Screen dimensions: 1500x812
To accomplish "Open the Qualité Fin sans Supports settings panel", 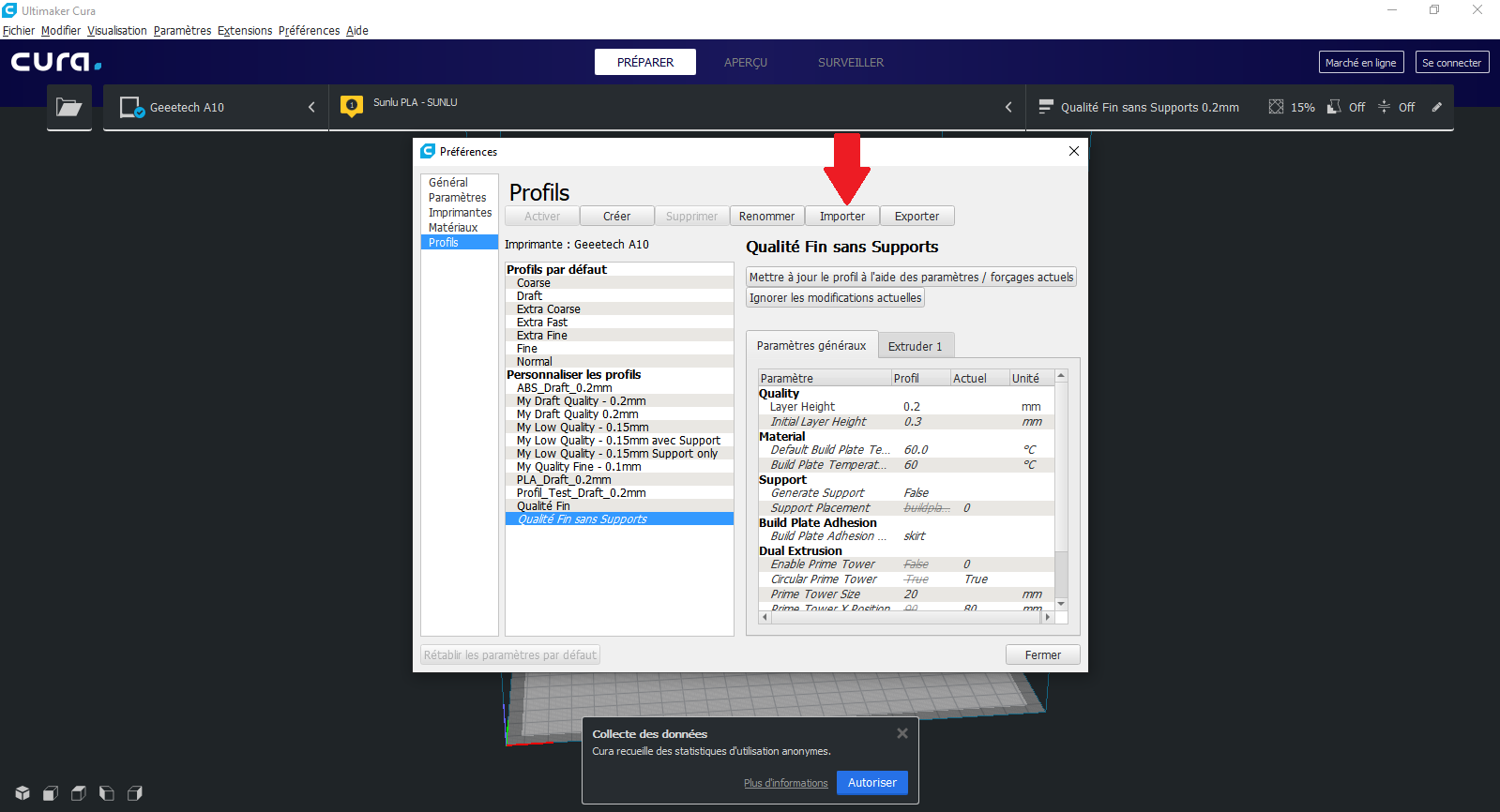I will pos(1149,107).
